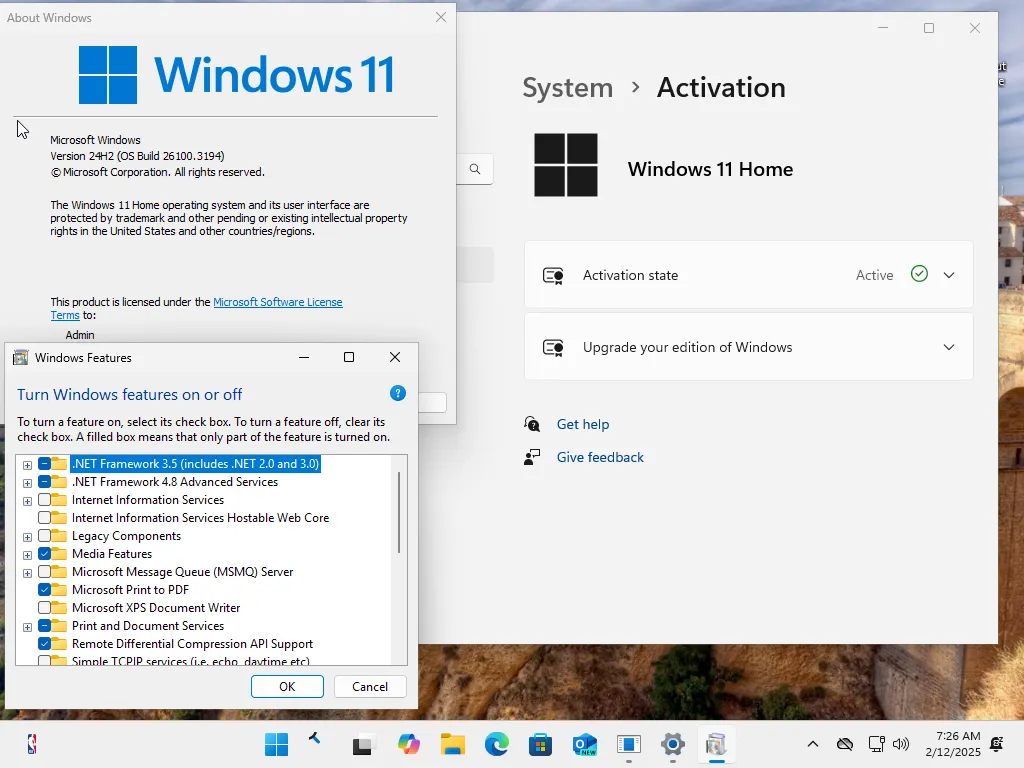This screenshot has width=1024, height=768.
Task: Enable Microsoft XPS Document Writer checkbox
Action: coord(45,608)
